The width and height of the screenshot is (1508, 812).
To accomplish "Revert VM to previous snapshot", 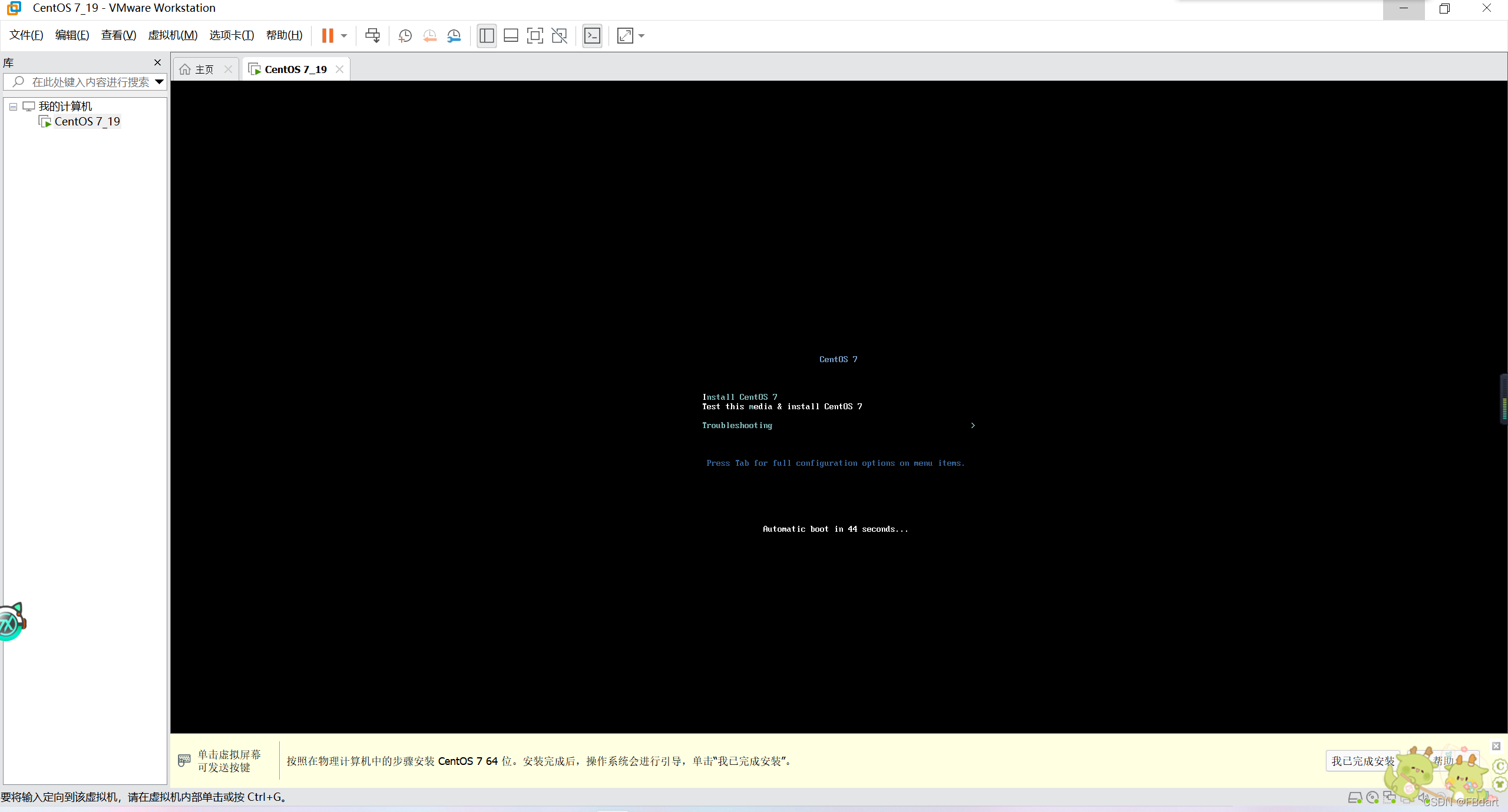I will tap(429, 36).
